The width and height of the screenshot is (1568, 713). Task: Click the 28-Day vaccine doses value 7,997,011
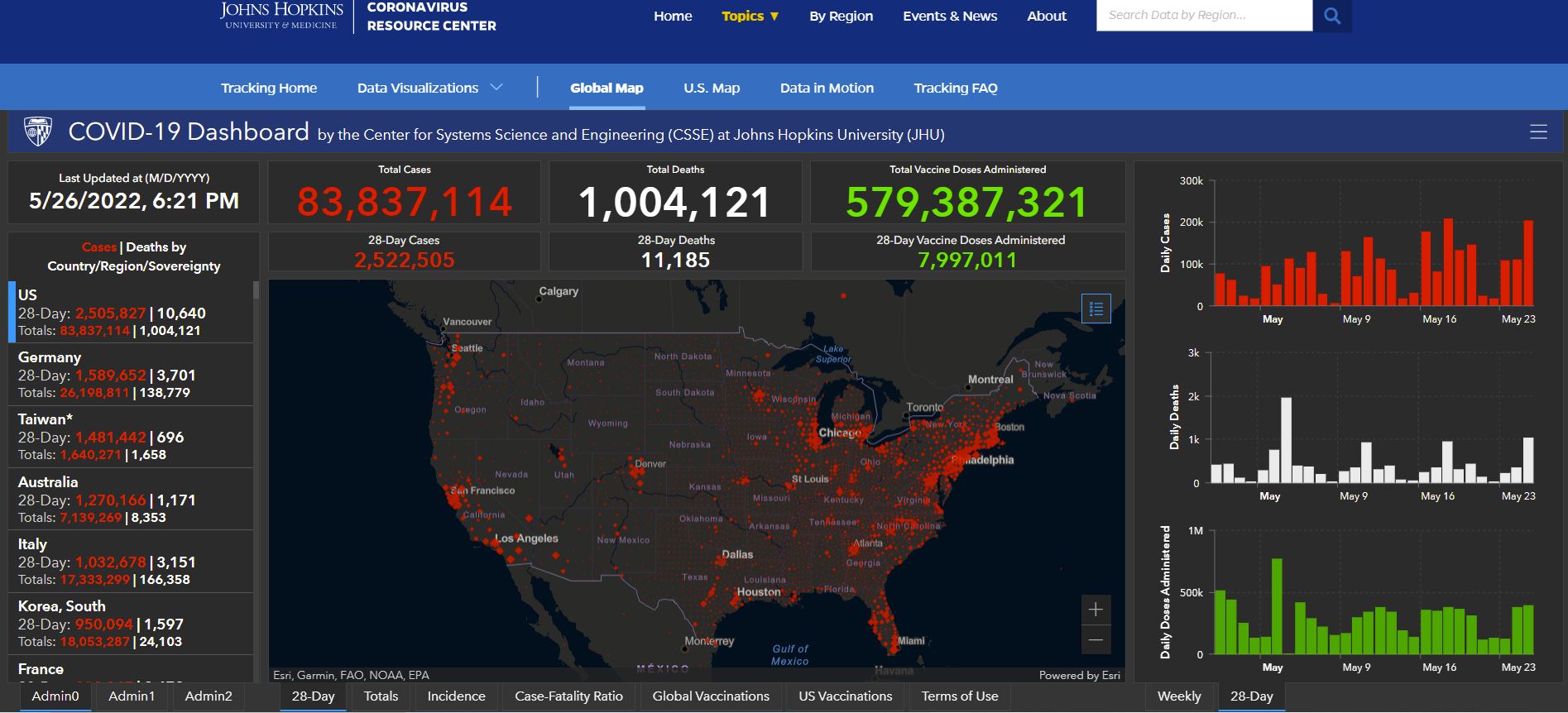[x=967, y=260]
